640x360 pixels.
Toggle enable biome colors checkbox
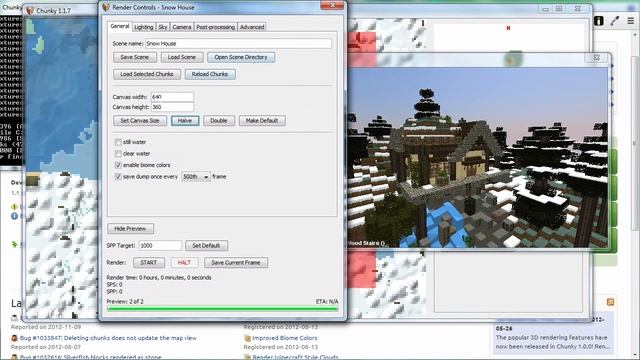(118, 165)
